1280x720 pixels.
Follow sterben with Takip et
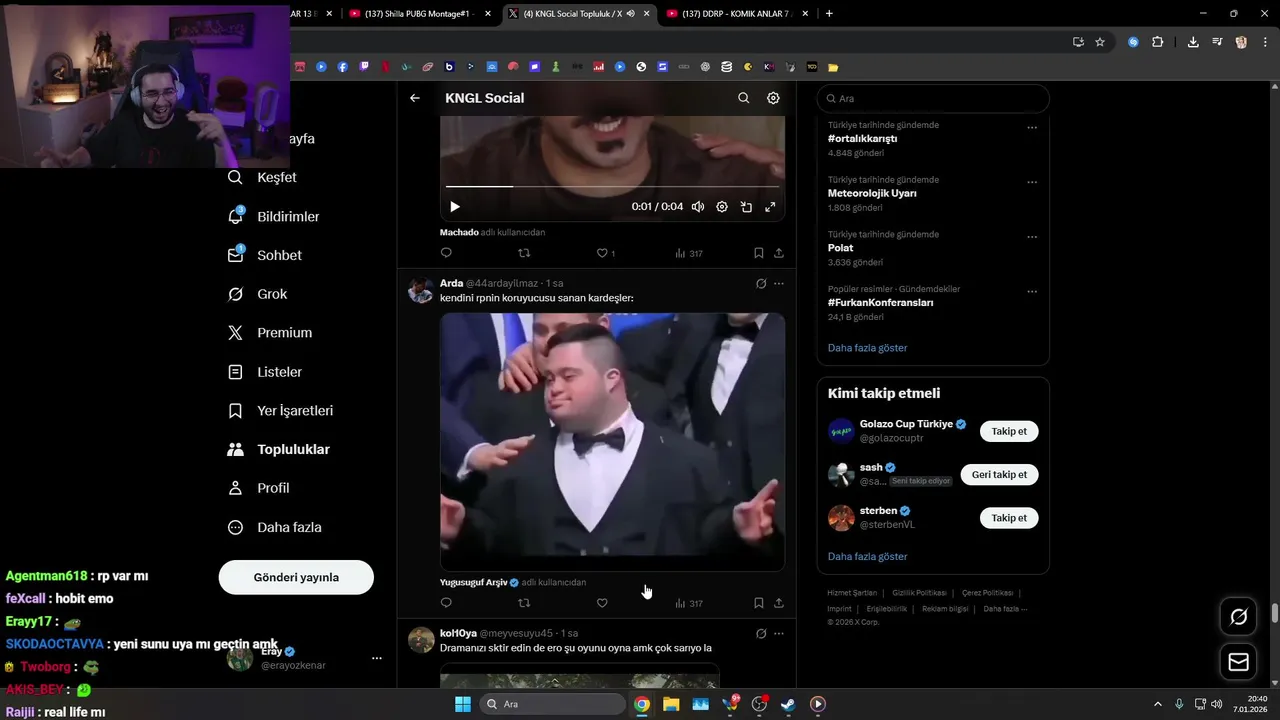pos(1009,517)
